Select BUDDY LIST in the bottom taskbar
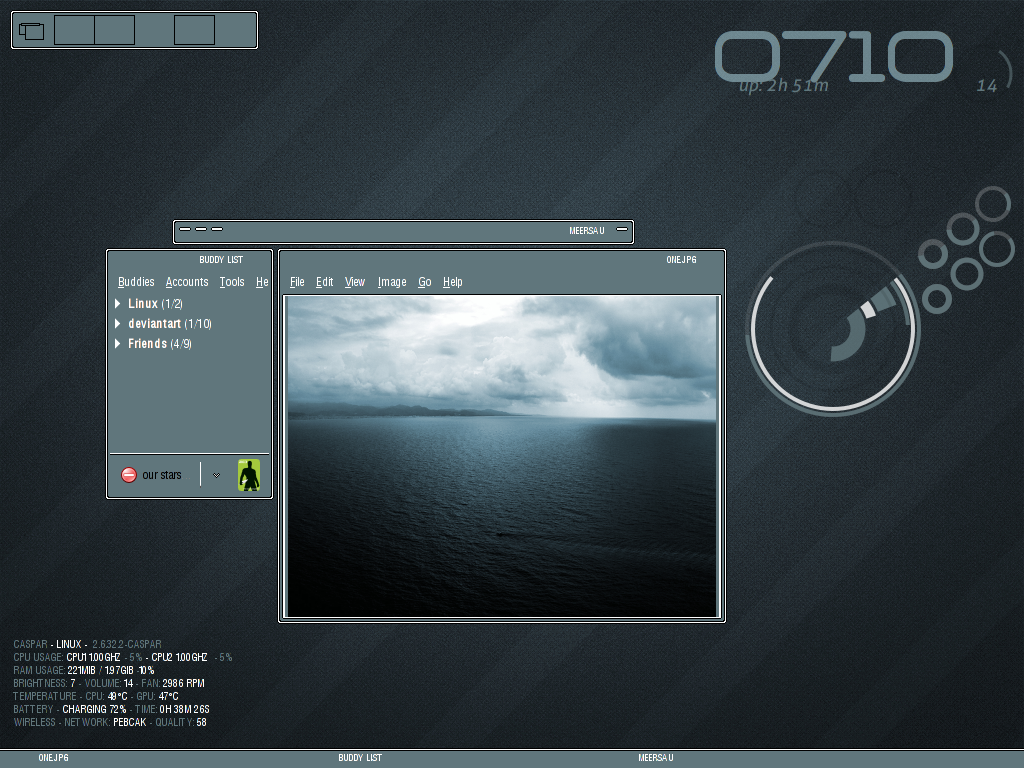The width and height of the screenshot is (1024, 768). click(360, 758)
